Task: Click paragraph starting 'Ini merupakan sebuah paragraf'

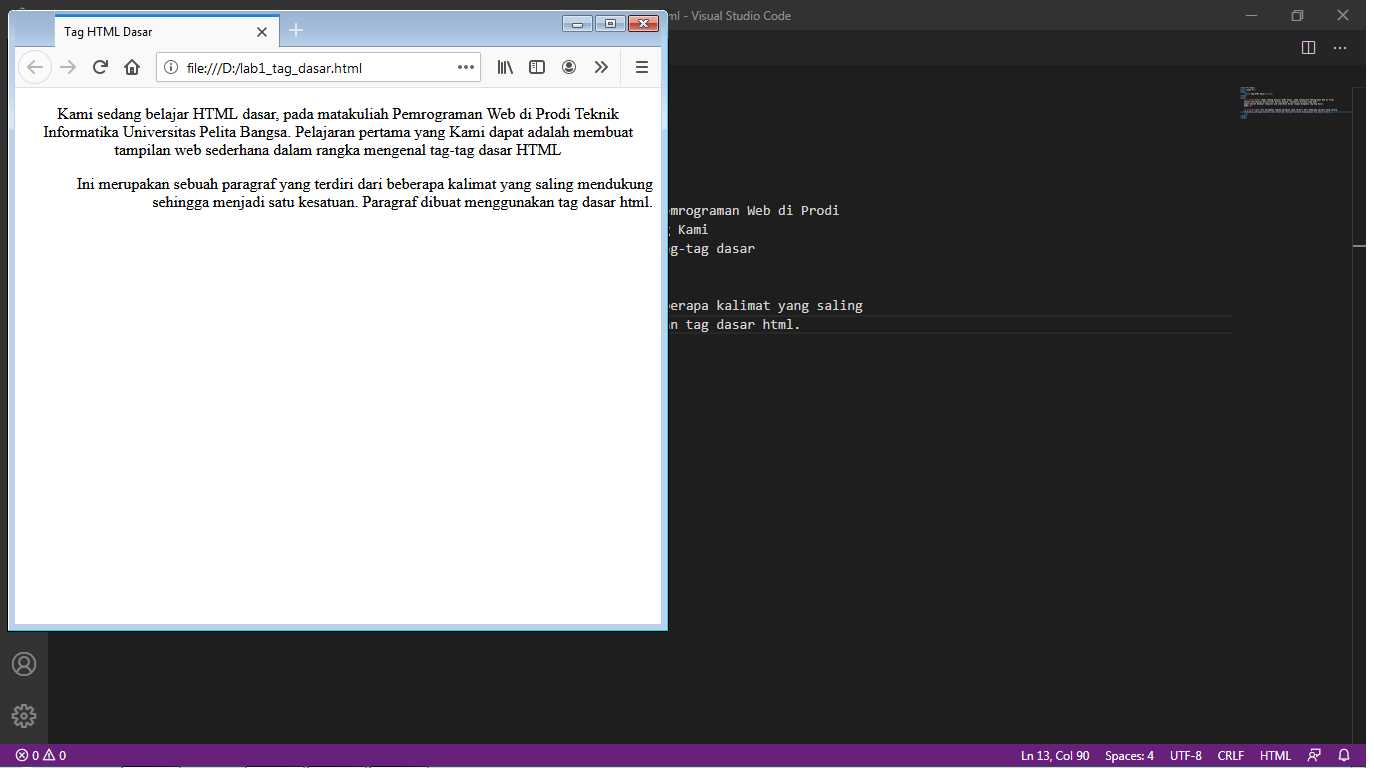Action: click(365, 193)
